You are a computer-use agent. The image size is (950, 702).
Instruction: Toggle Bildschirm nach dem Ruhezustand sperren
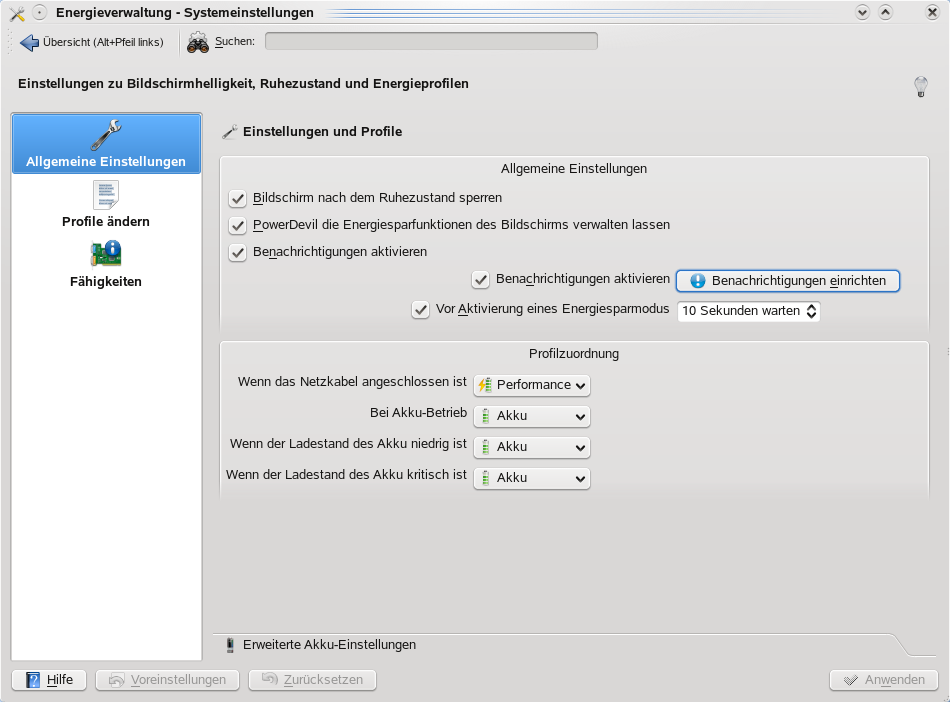pos(238,199)
